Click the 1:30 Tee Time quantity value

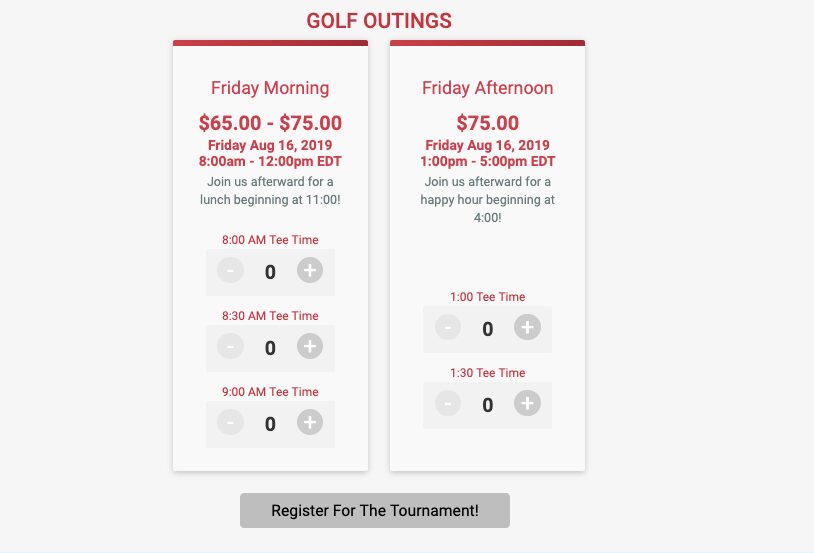click(487, 405)
